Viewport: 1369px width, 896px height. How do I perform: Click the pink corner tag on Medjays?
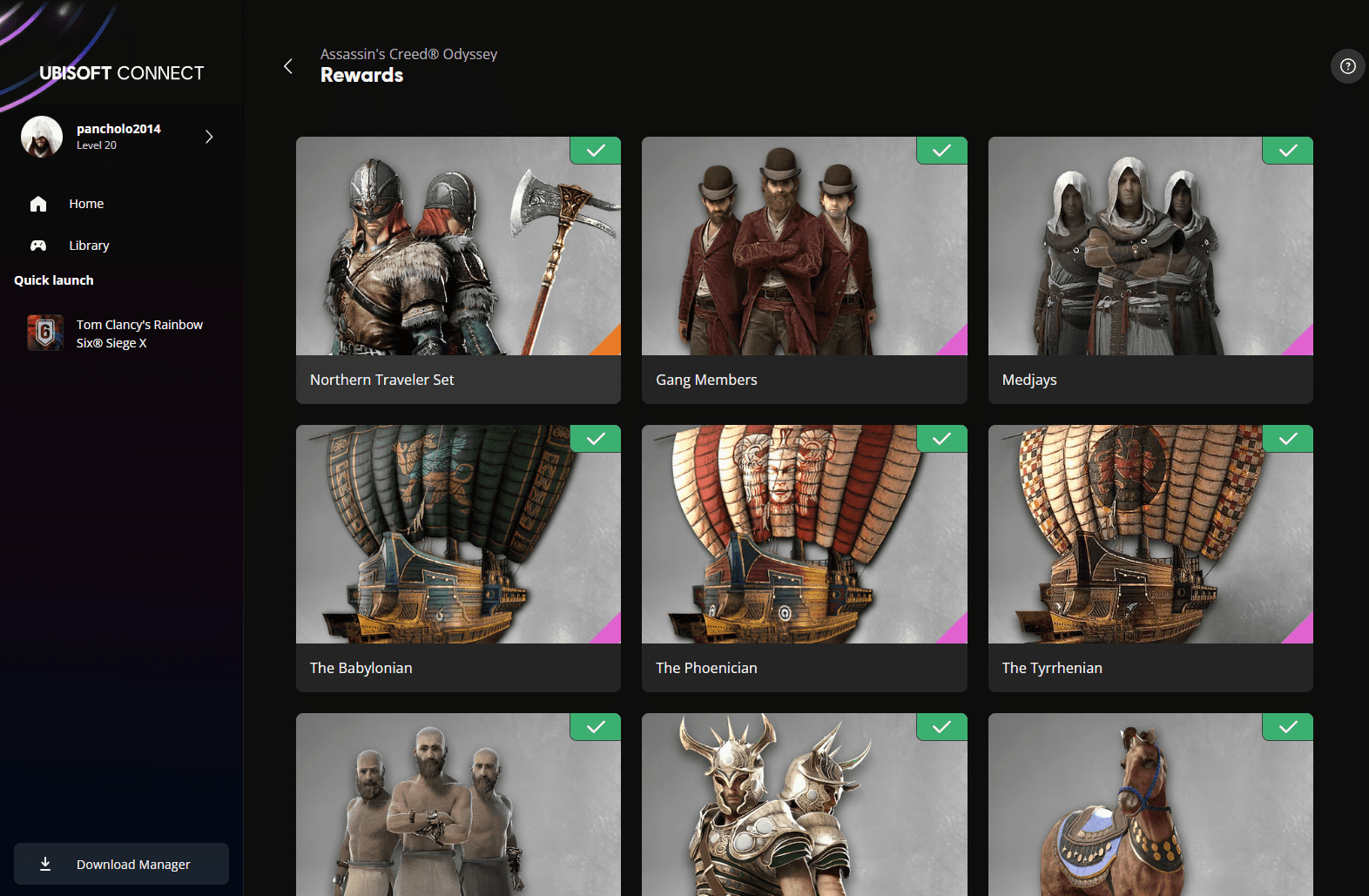1301,343
